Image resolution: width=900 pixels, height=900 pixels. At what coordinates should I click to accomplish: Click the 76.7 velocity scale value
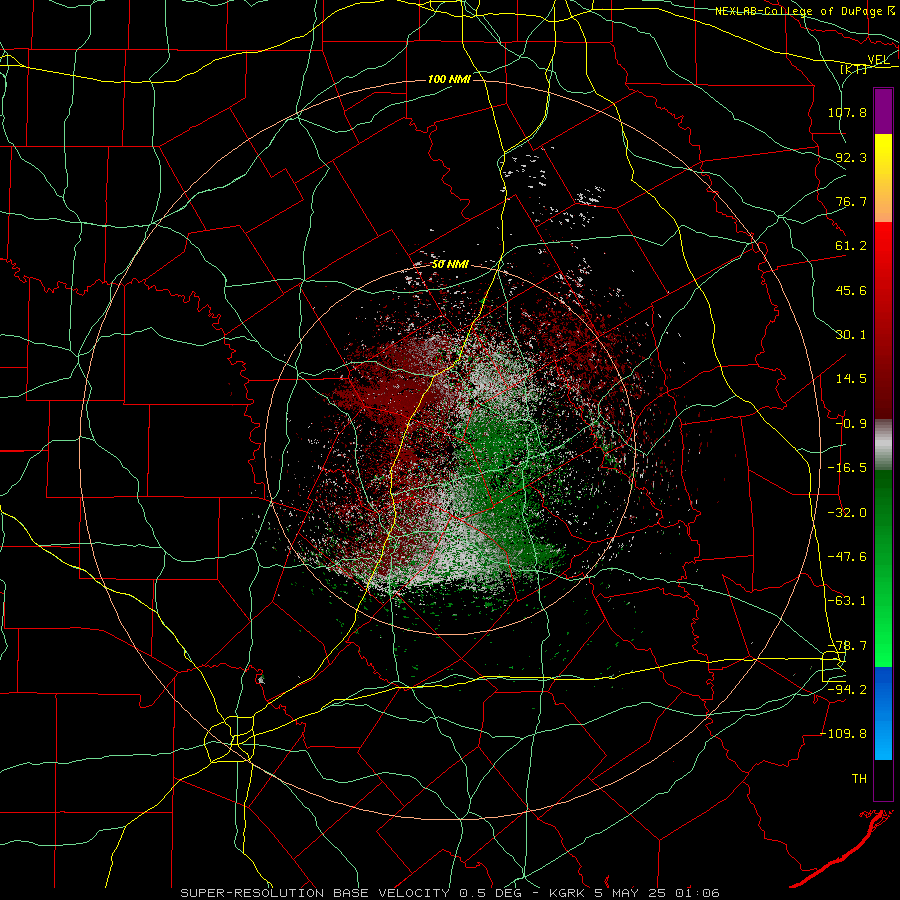(x=851, y=201)
